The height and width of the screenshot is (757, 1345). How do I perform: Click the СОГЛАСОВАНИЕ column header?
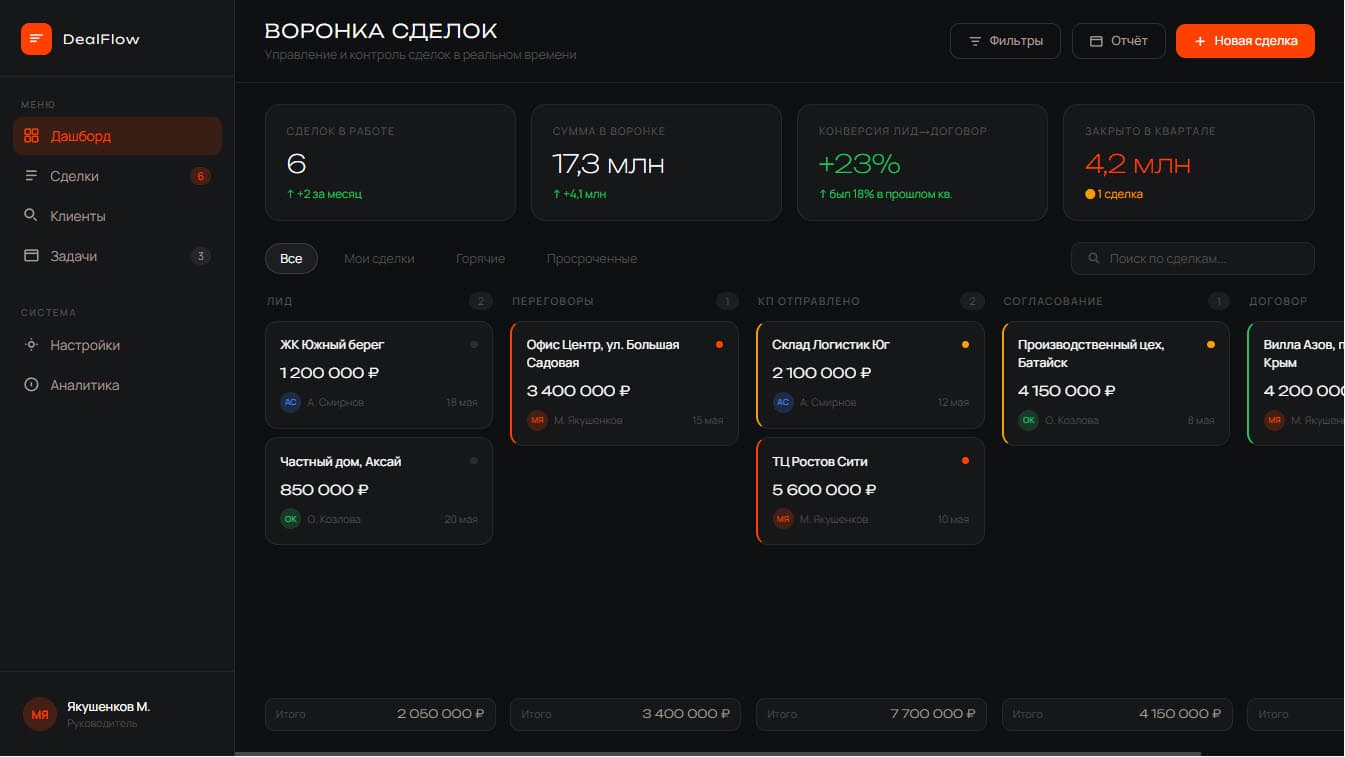[x=1053, y=301]
